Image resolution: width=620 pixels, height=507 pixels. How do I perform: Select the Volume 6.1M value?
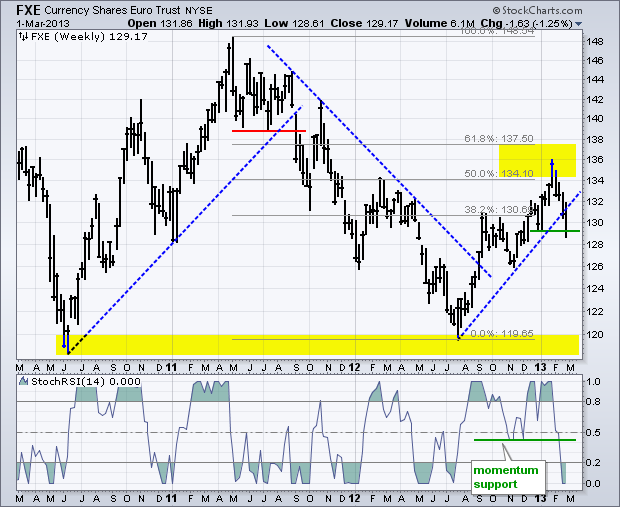439,23
